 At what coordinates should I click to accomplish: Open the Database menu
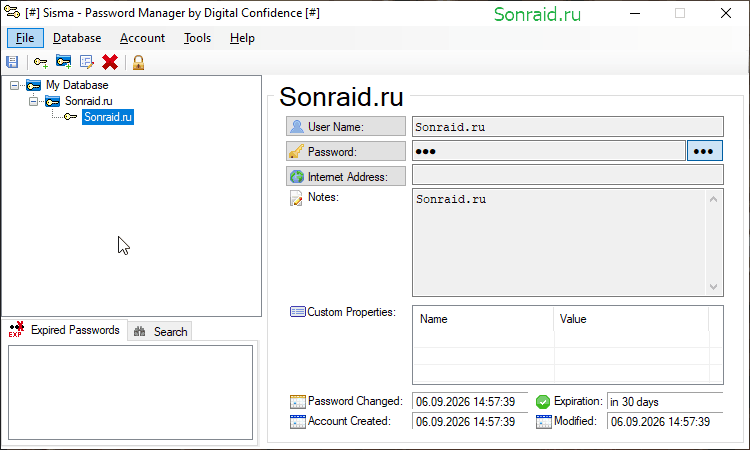77,38
